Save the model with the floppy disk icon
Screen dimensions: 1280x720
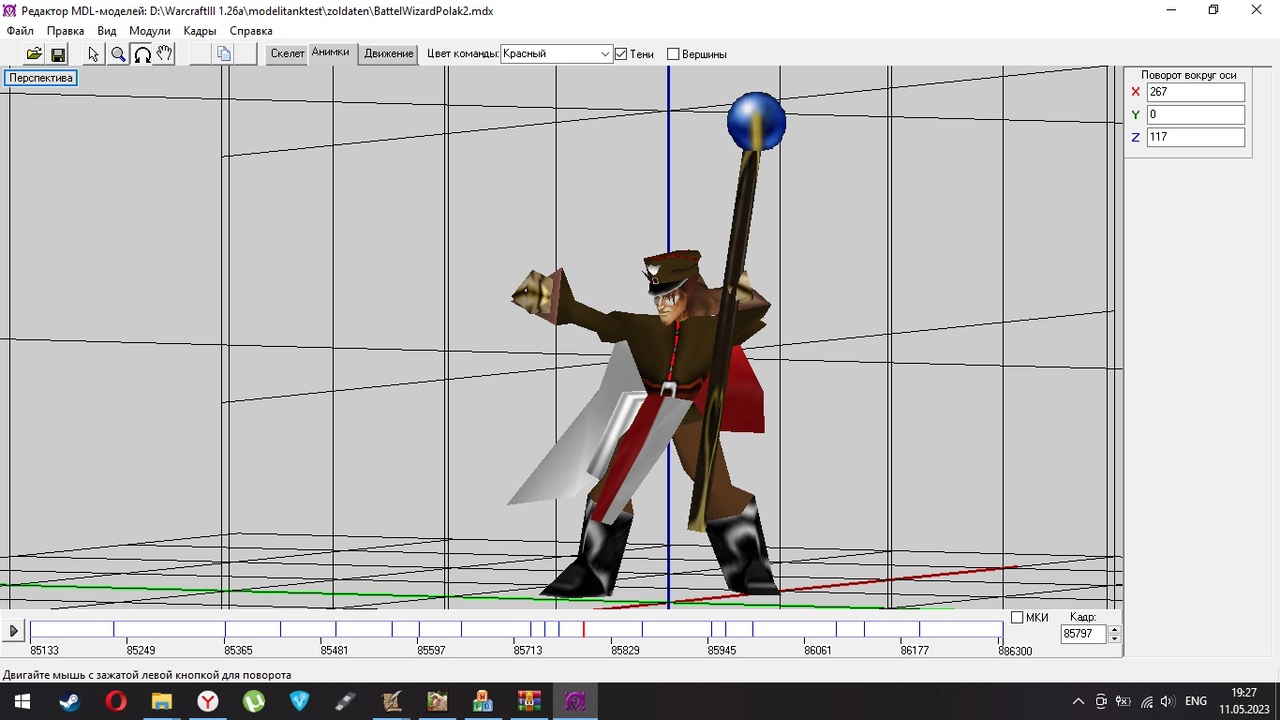58,54
